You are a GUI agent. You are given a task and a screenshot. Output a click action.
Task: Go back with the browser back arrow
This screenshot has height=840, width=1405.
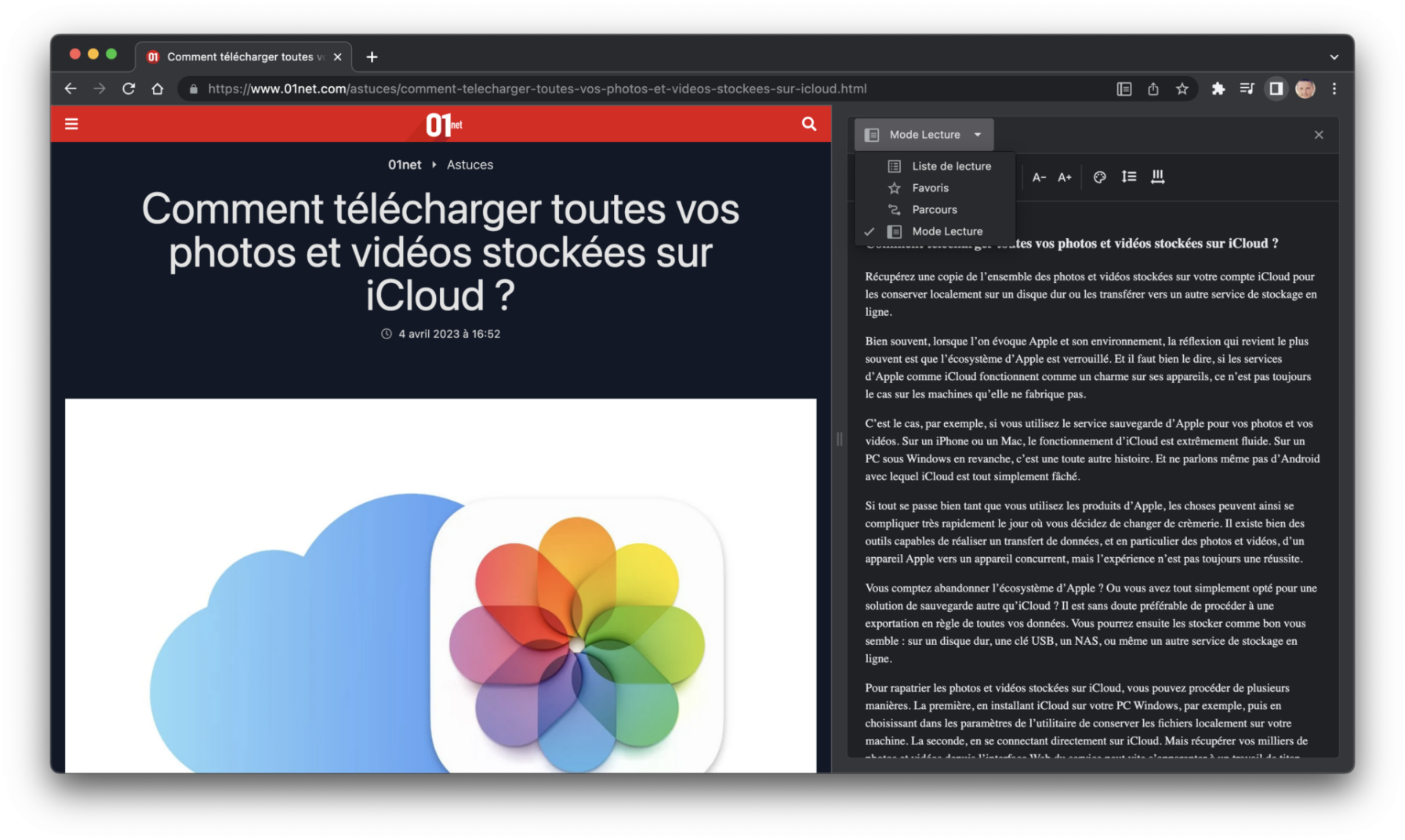click(71, 89)
